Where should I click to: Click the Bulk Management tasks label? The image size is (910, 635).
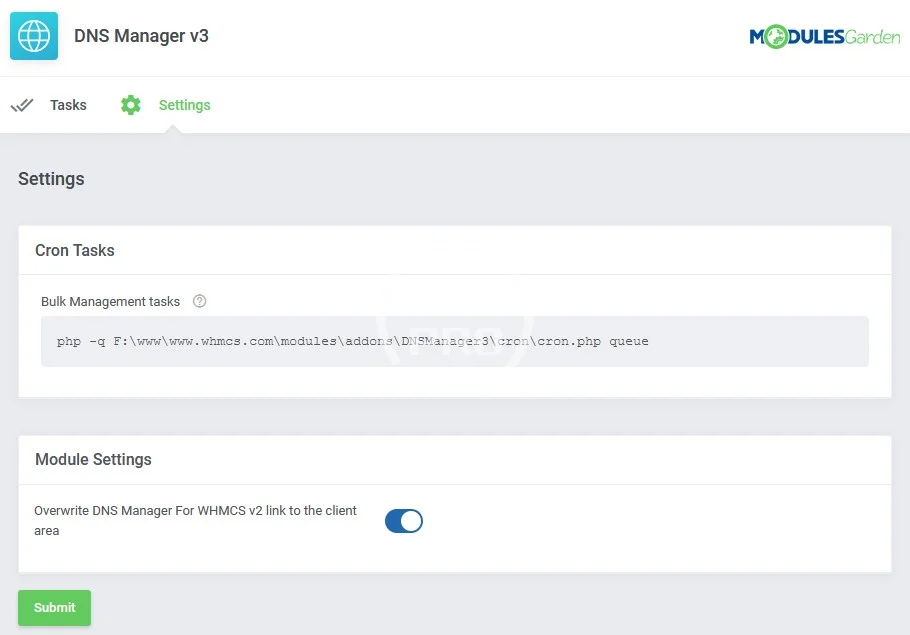click(x=110, y=301)
